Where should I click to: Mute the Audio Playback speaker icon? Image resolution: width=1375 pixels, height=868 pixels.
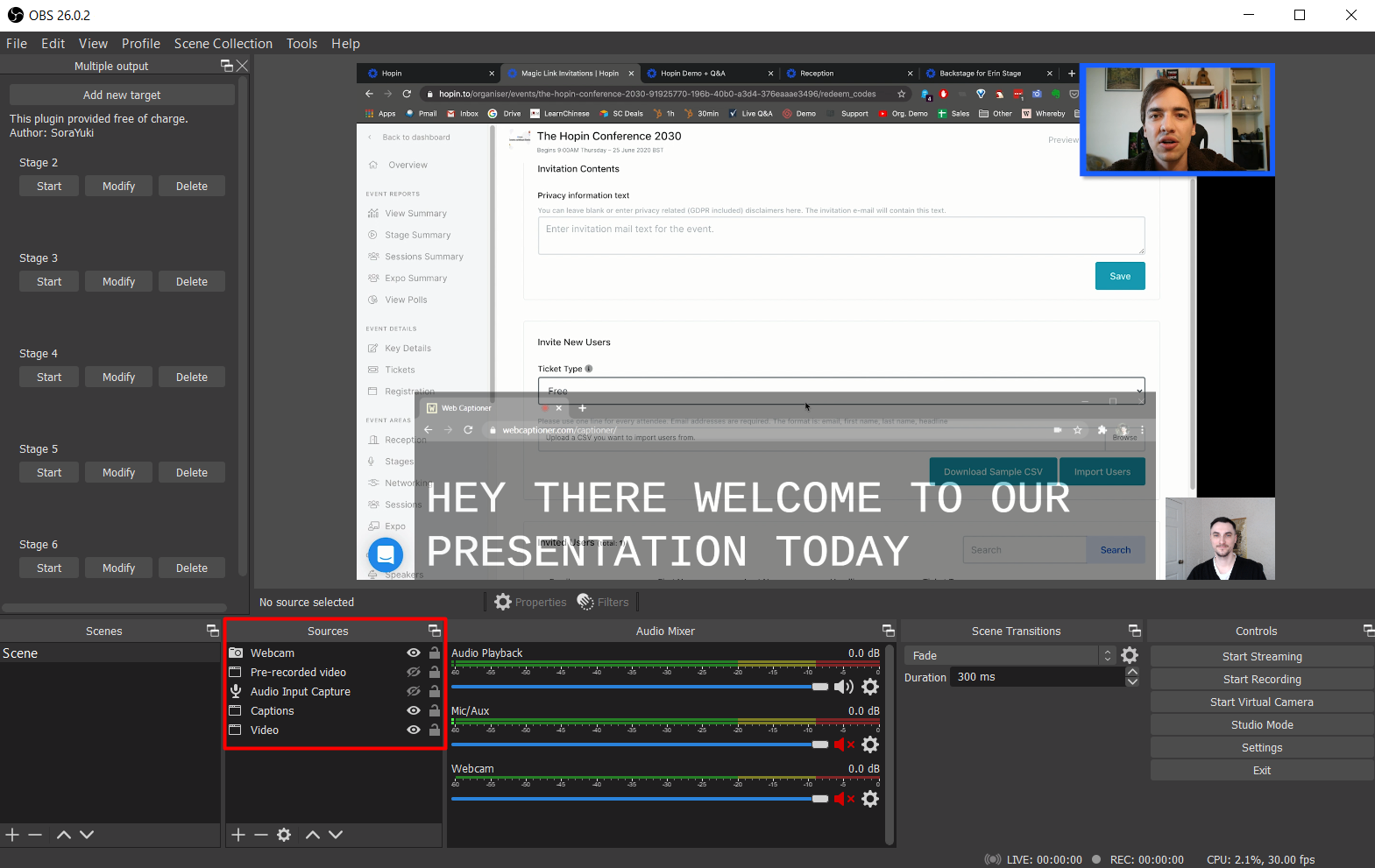[x=843, y=687]
